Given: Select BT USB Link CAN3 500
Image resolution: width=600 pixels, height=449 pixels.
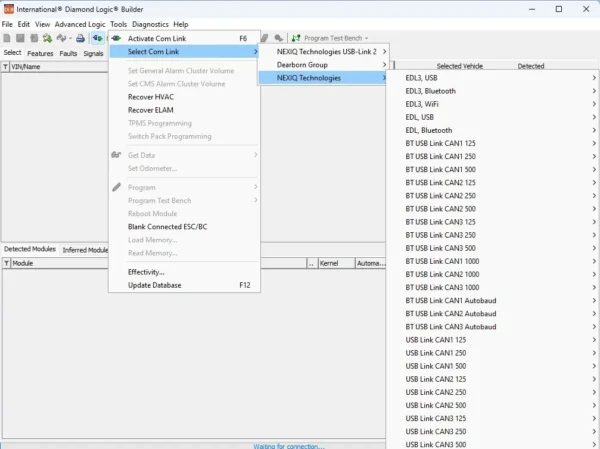Looking at the screenshot, I should [x=493, y=248].
